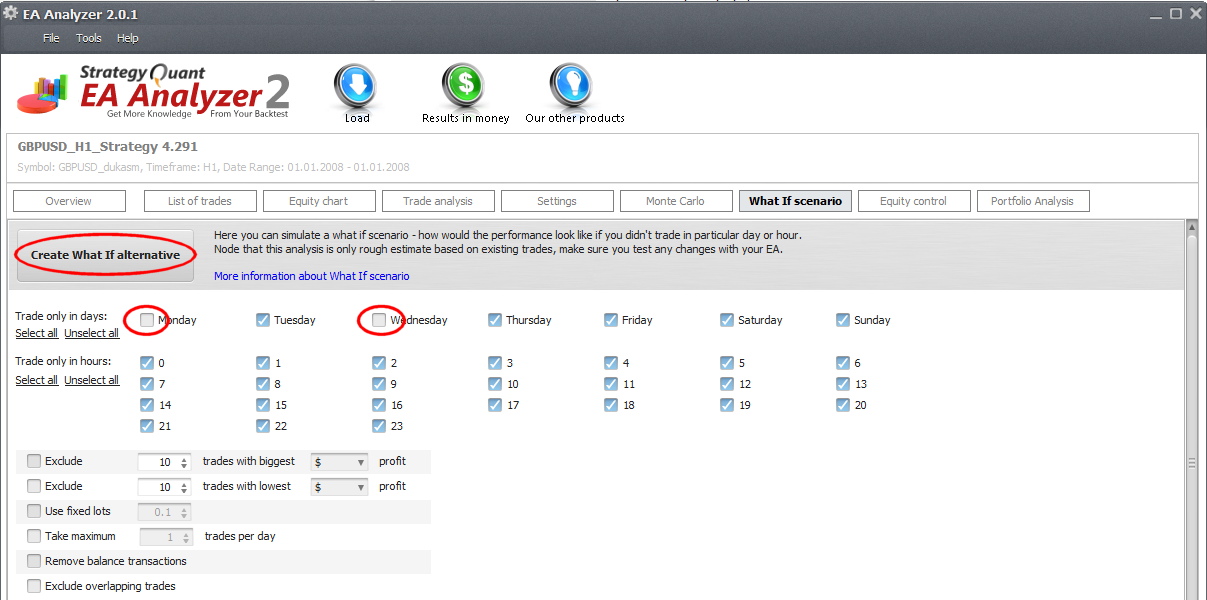This screenshot has width=1207, height=600.
Task: Click the lowest profit trades count field
Action: 163,487
